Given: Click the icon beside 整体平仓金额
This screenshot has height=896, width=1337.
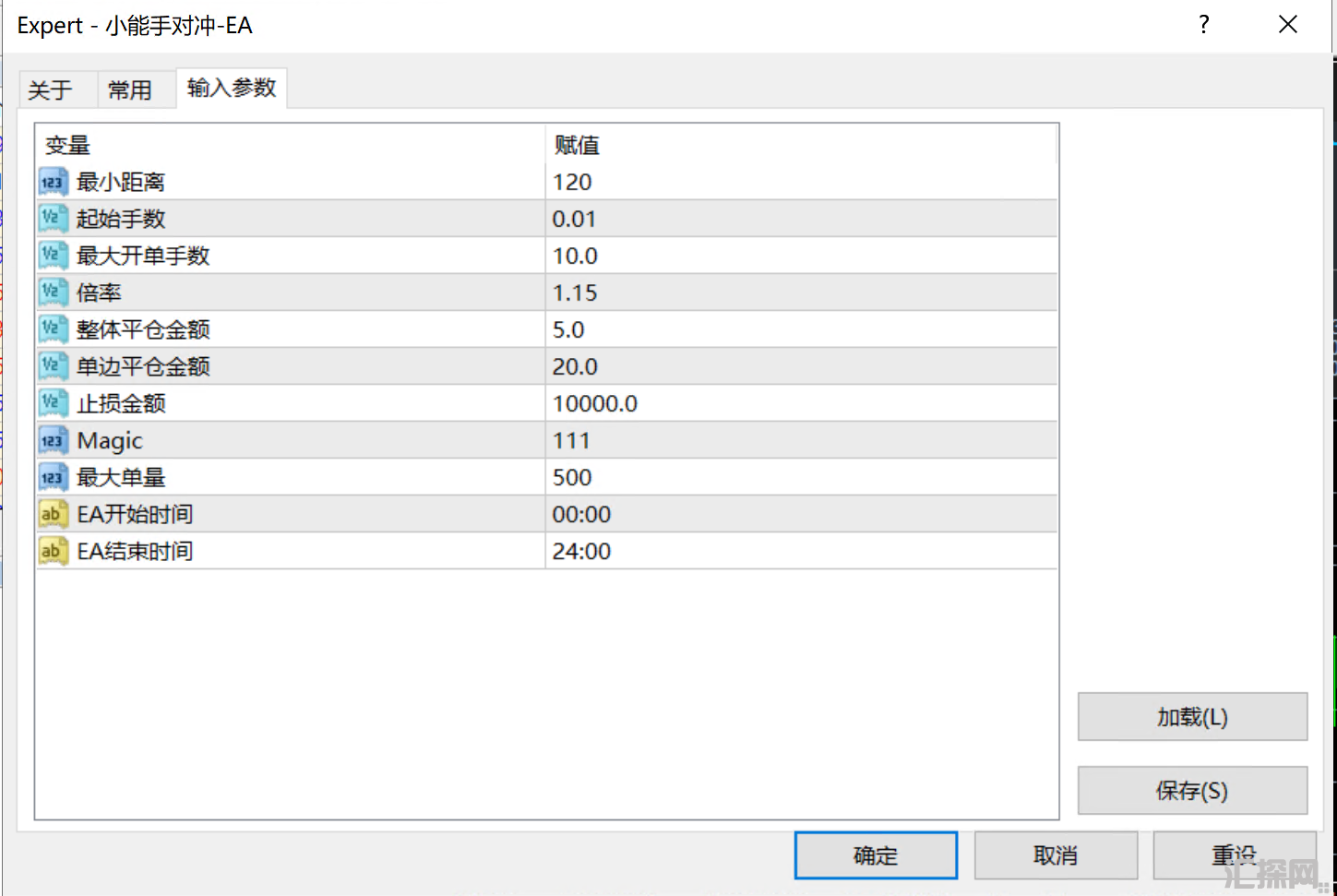Looking at the screenshot, I should (x=53, y=329).
